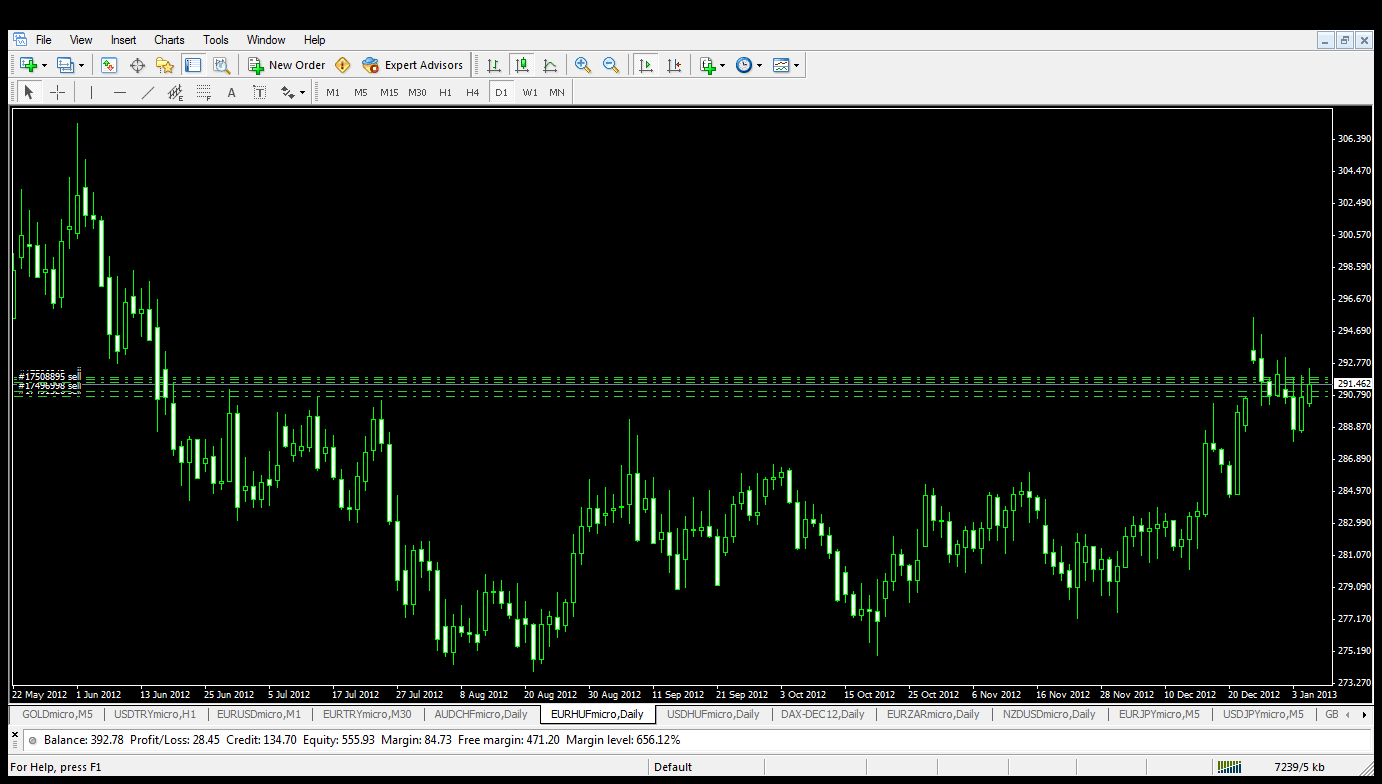The image size is (1382, 784).
Task: Toggle the Terminal window panel
Action: (x=193, y=65)
